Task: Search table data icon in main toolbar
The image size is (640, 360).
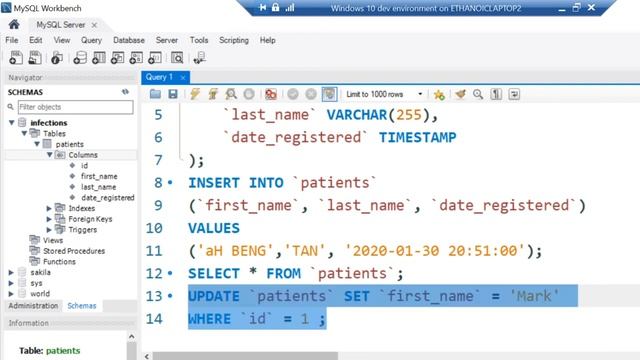Action: tap(177, 58)
